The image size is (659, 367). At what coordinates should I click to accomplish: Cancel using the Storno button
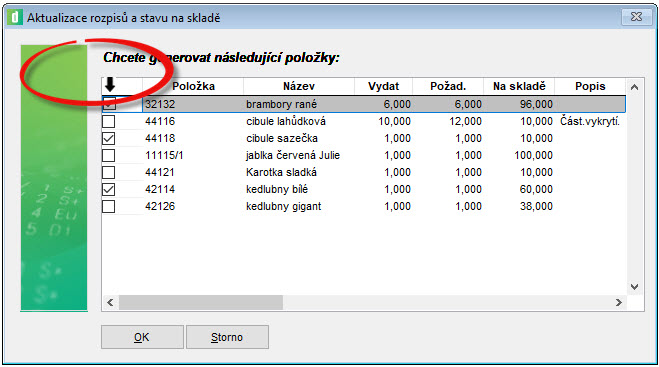(227, 337)
